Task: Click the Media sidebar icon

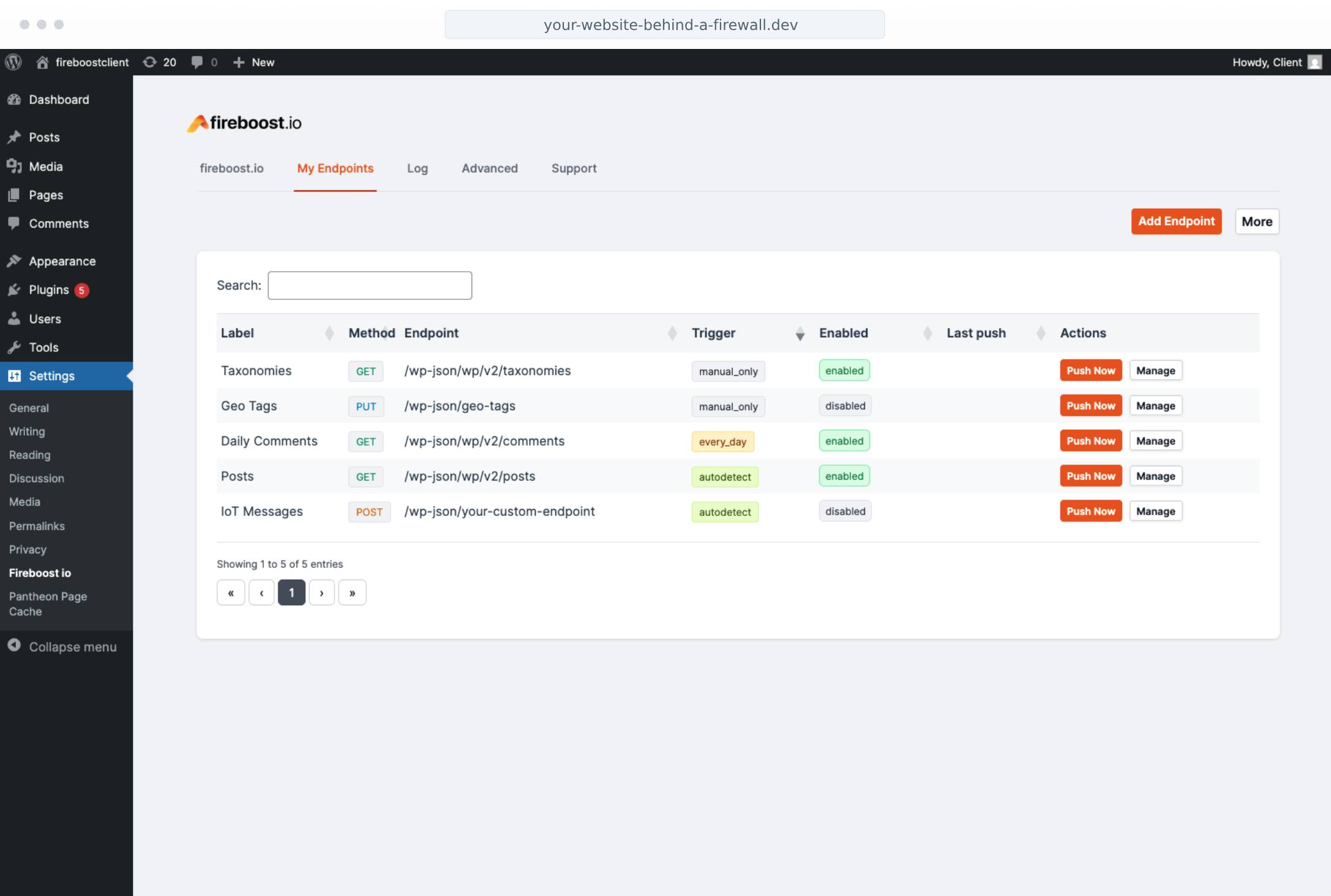Action: coord(14,166)
